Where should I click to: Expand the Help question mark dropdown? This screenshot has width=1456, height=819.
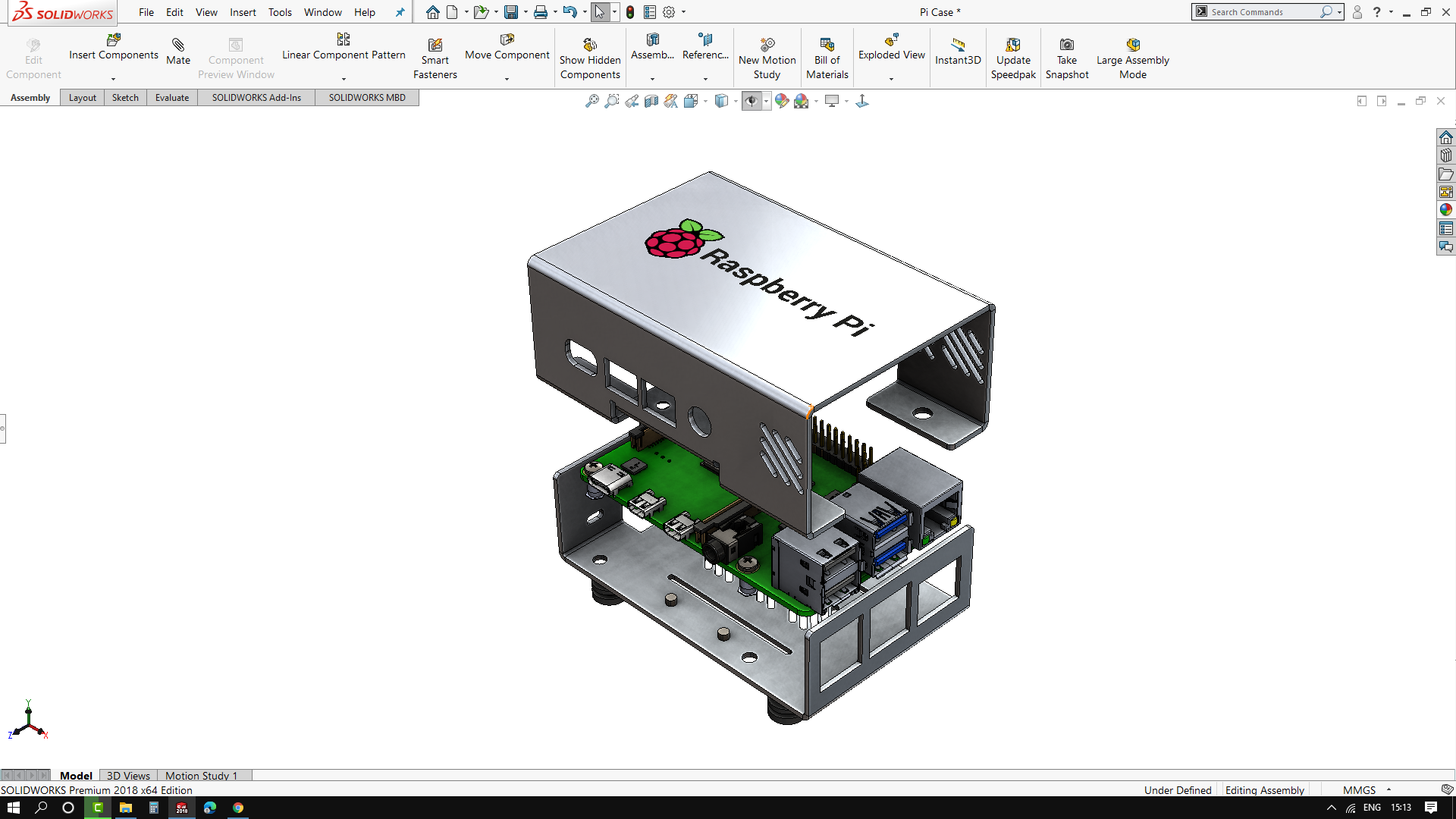[x=1391, y=12]
